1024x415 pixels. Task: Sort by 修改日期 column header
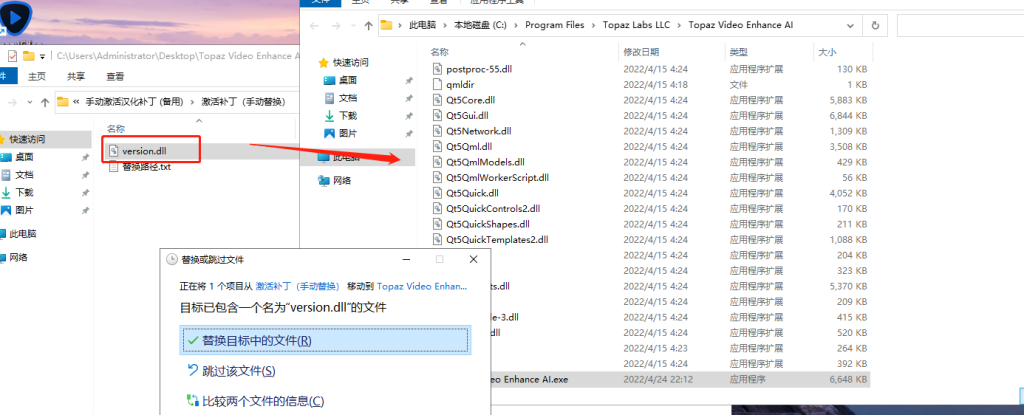tap(641, 52)
